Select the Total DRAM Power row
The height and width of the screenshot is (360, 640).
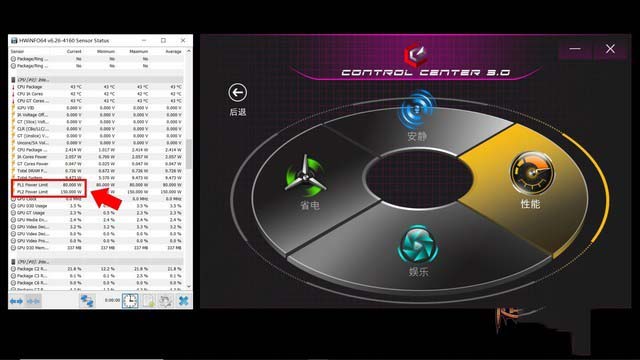click(96, 171)
